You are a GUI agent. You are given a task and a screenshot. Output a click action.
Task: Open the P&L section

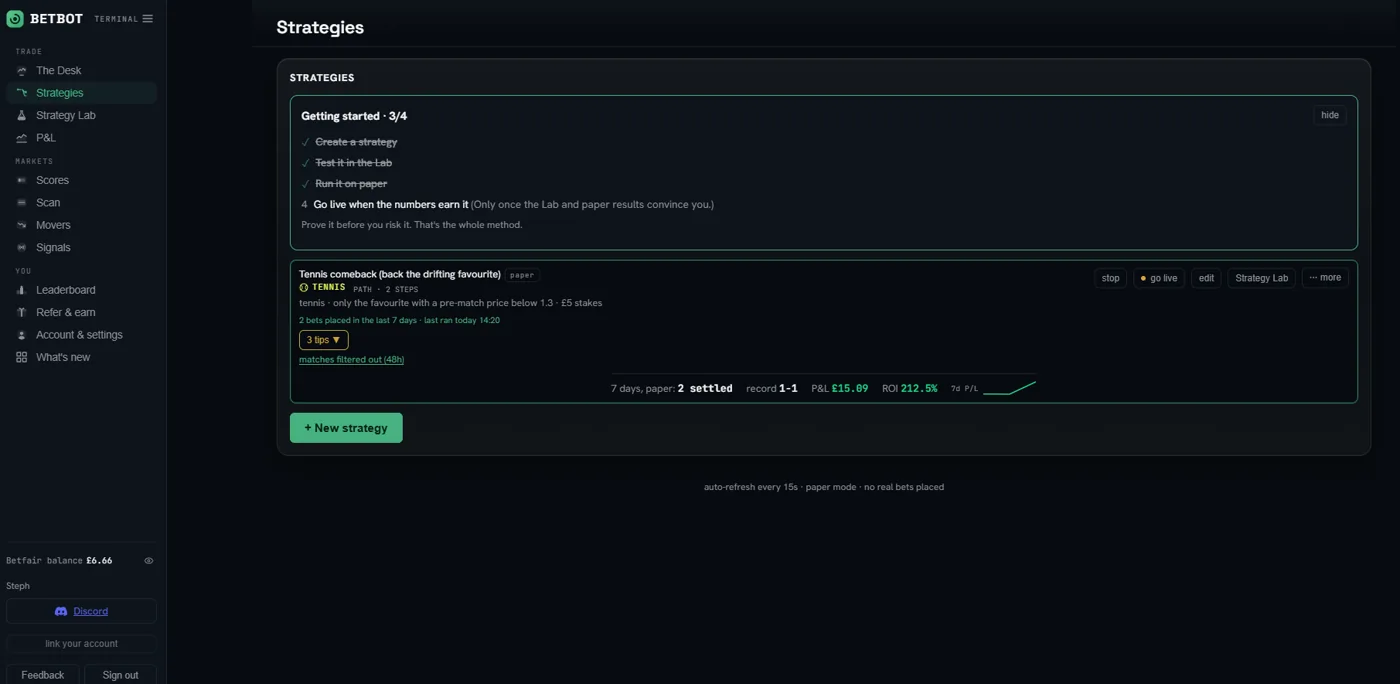[x=81, y=138]
